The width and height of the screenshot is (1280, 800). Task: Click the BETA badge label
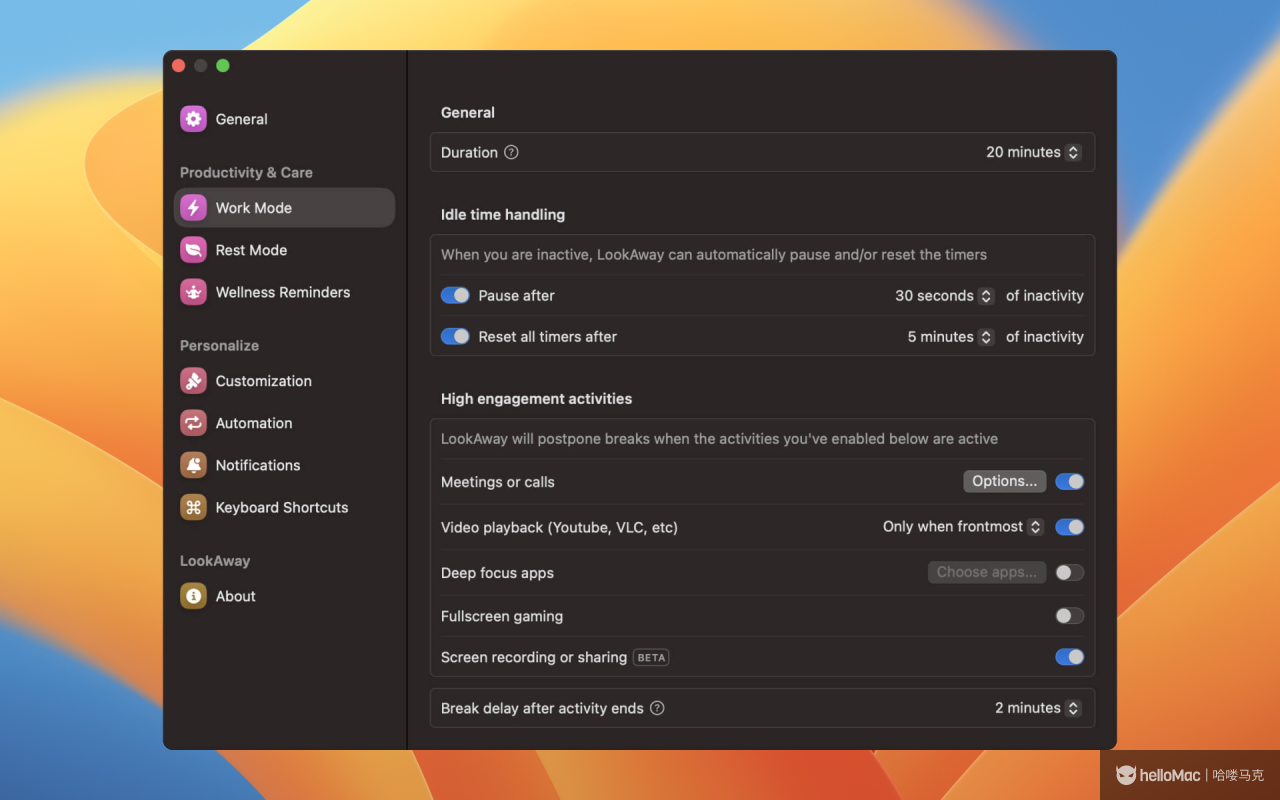(651, 657)
